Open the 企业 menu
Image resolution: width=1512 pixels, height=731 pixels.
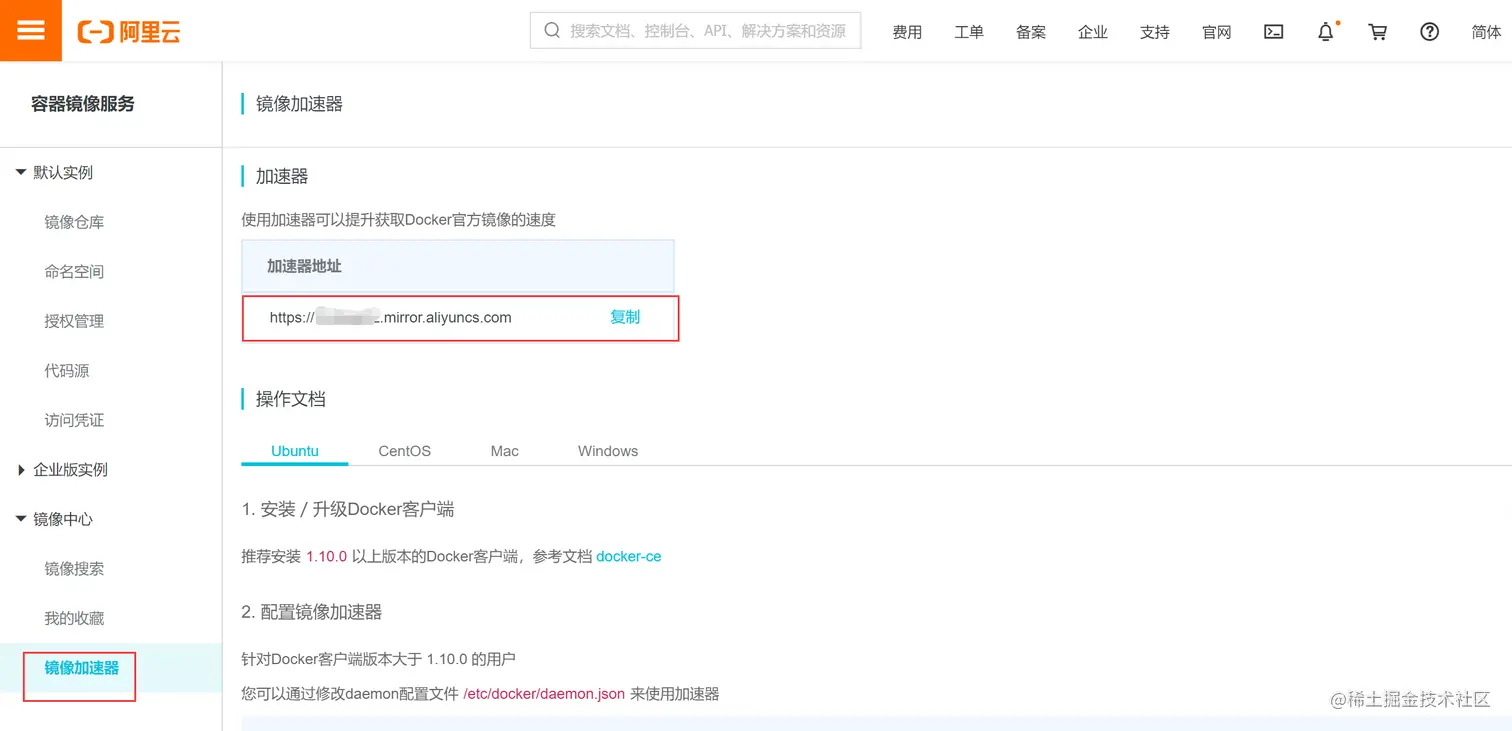pos(1093,32)
